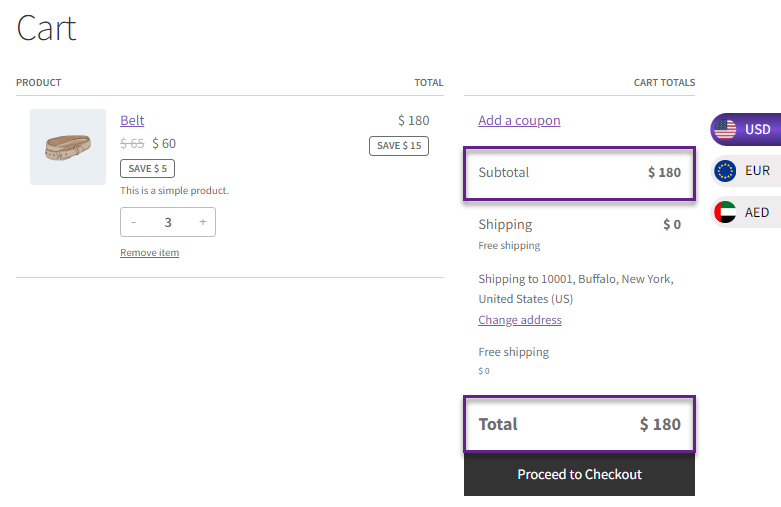Viewport: 781px width, 507px height.
Task: Click the Free shipping option text
Action: 514,352
